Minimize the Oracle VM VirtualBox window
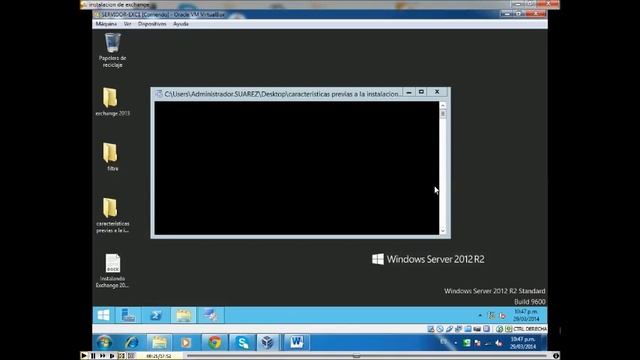640x360 pixels. coord(507,14)
